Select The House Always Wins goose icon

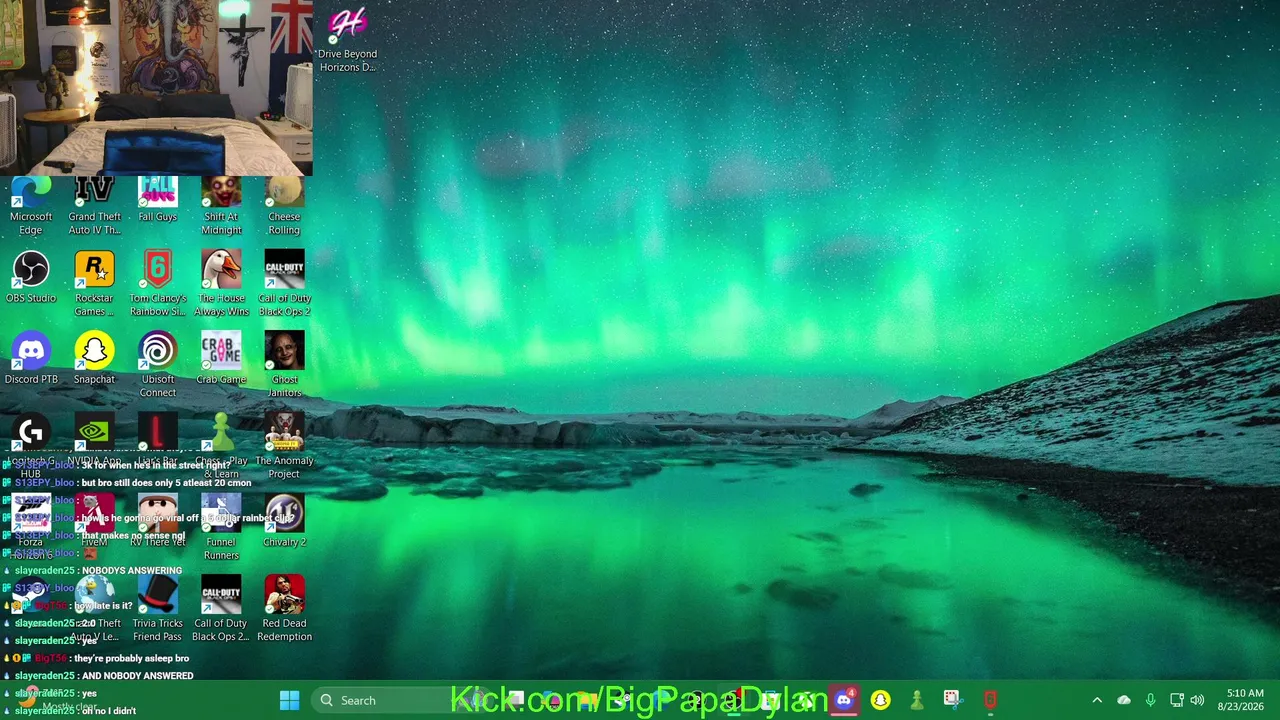click(x=221, y=284)
